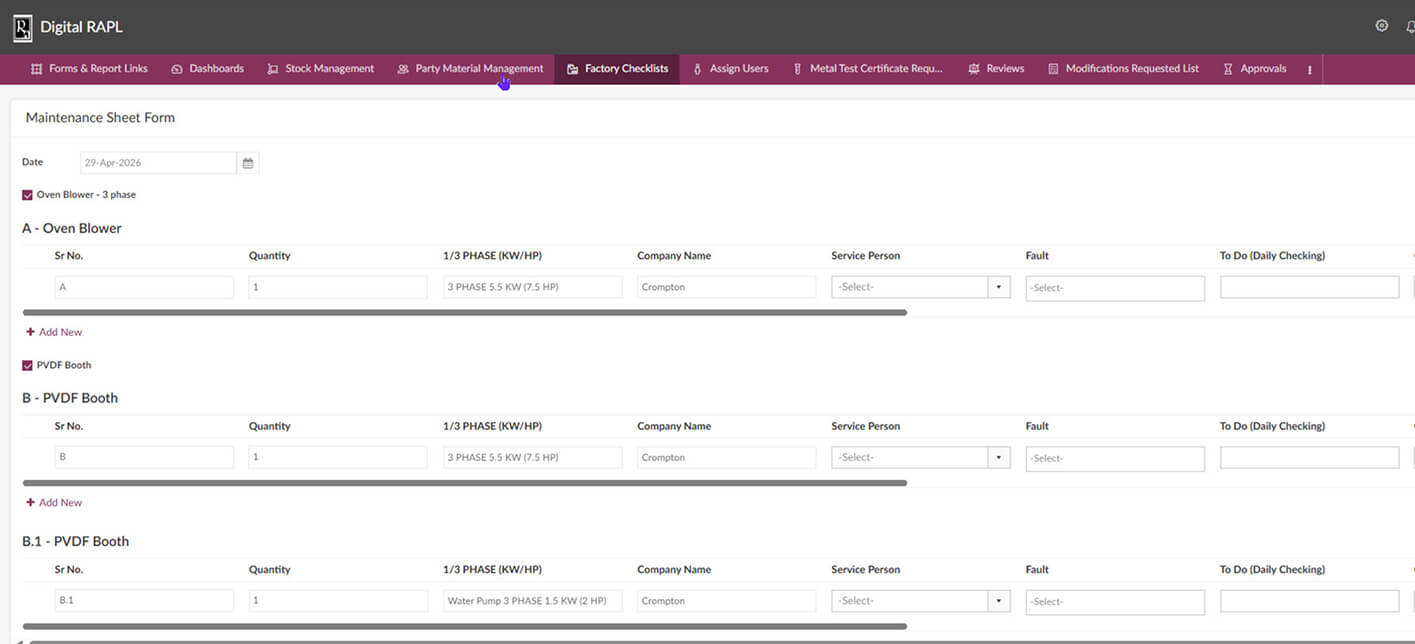Click To Do (Daily Checking) field in row B
The height and width of the screenshot is (644, 1415).
[1309, 457]
